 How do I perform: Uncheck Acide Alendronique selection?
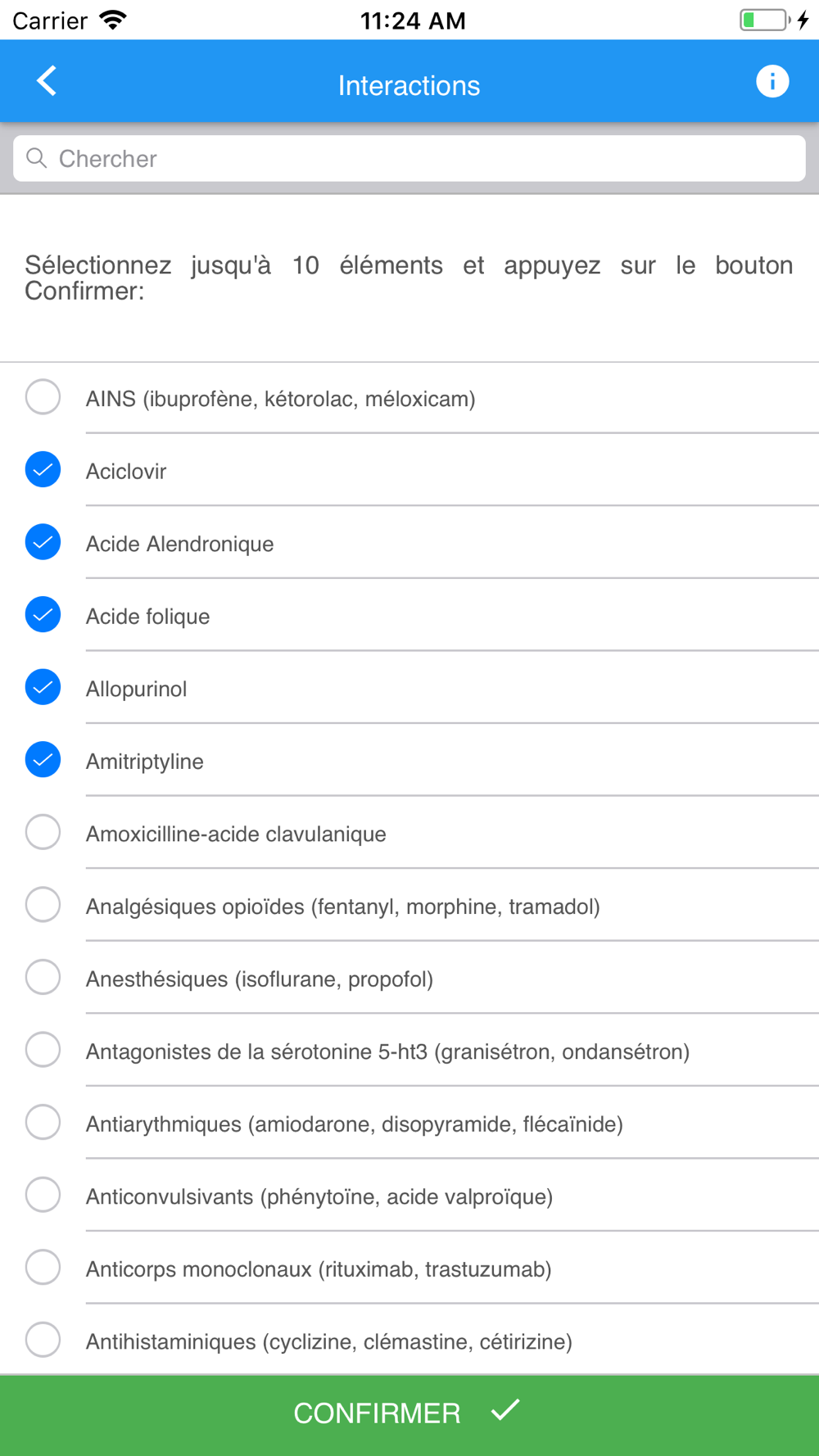pos(43,542)
